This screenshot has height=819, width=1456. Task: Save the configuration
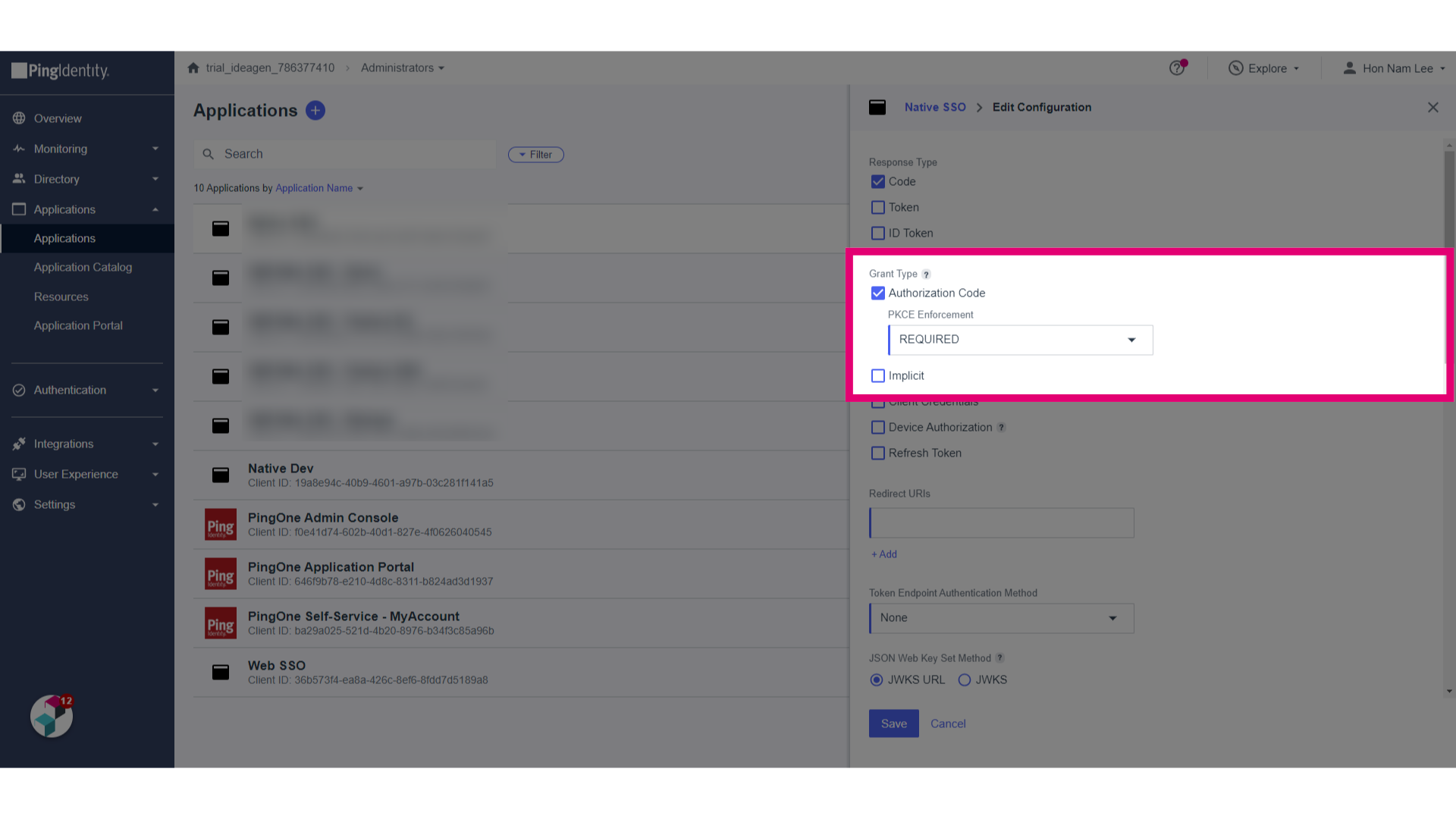(894, 724)
